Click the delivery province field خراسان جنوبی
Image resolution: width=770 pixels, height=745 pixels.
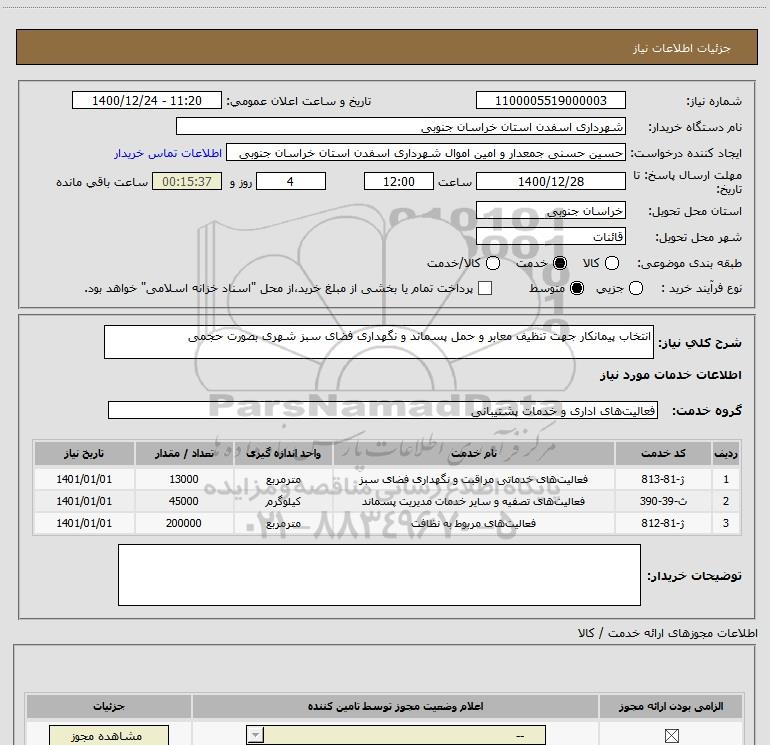[x=550, y=211]
